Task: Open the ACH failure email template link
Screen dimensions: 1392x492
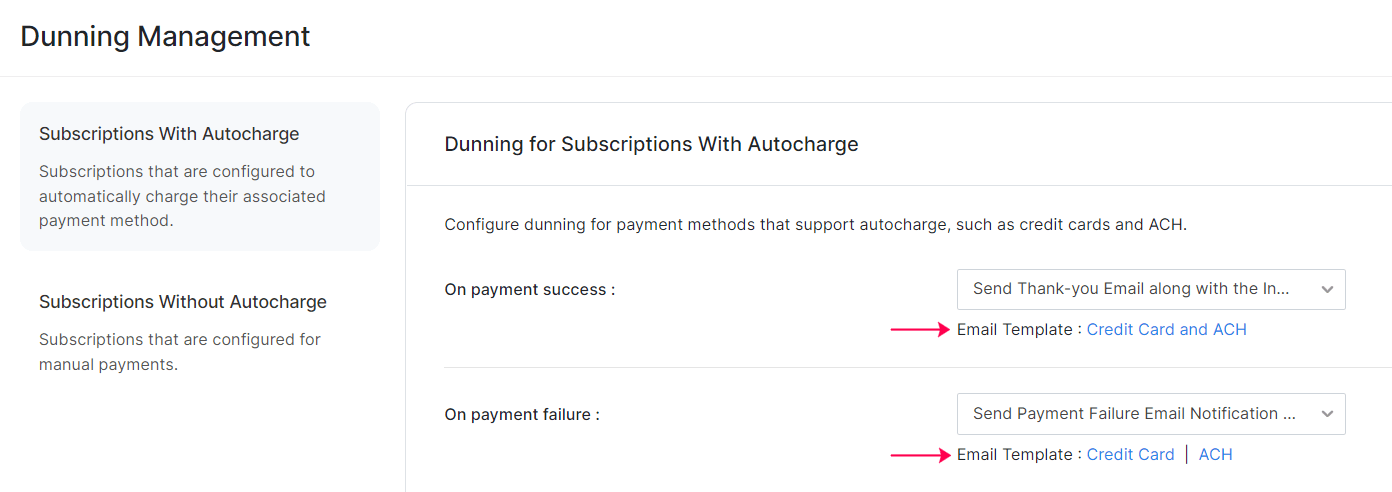Action: pos(1215,455)
